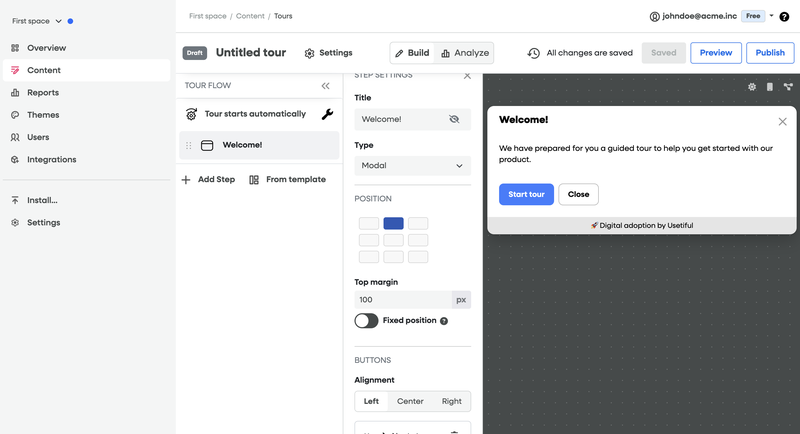
Task: Click the First space breadcrumb link
Action: pyautogui.click(x=208, y=16)
